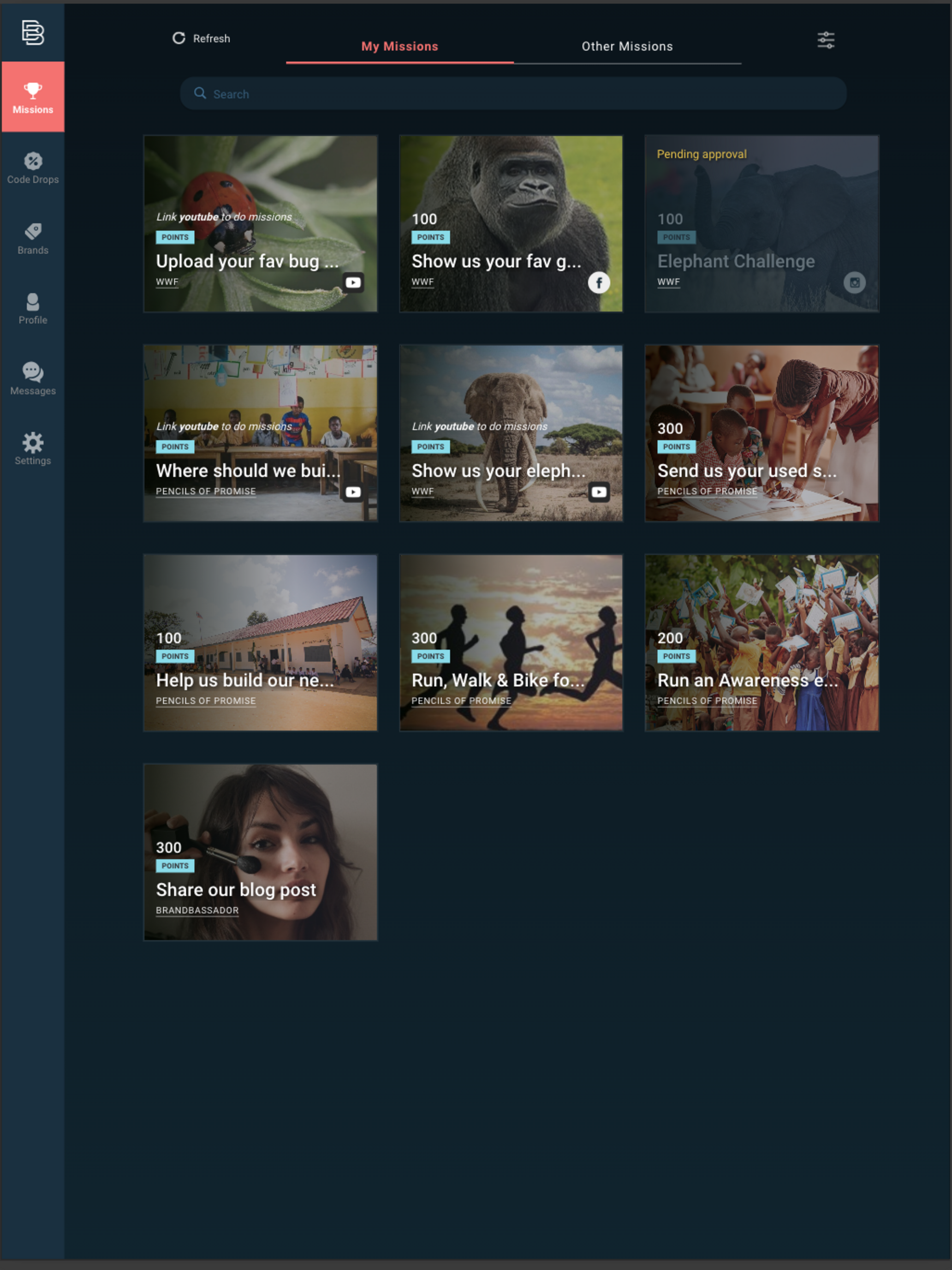Click YouTube icon on elephant mission card

pyautogui.click(x=599, y=492)
